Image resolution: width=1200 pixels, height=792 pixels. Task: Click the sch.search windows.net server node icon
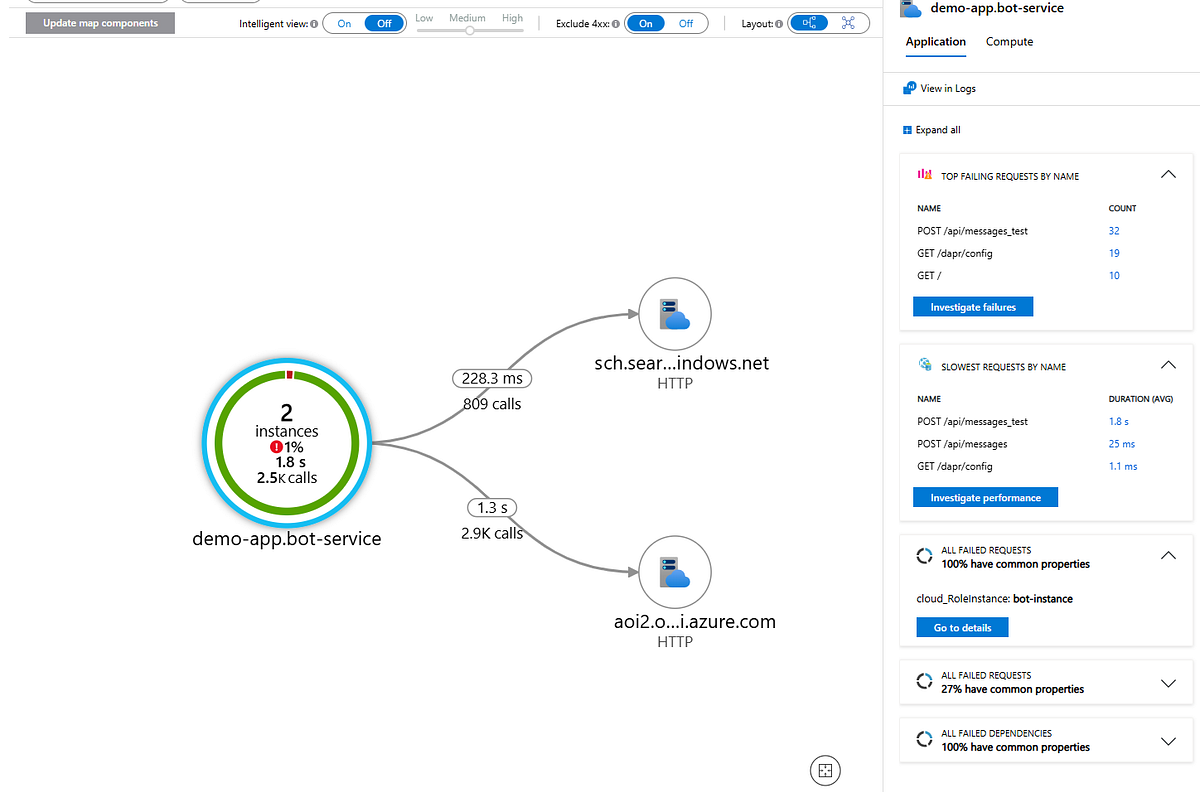tap(674, 314)
